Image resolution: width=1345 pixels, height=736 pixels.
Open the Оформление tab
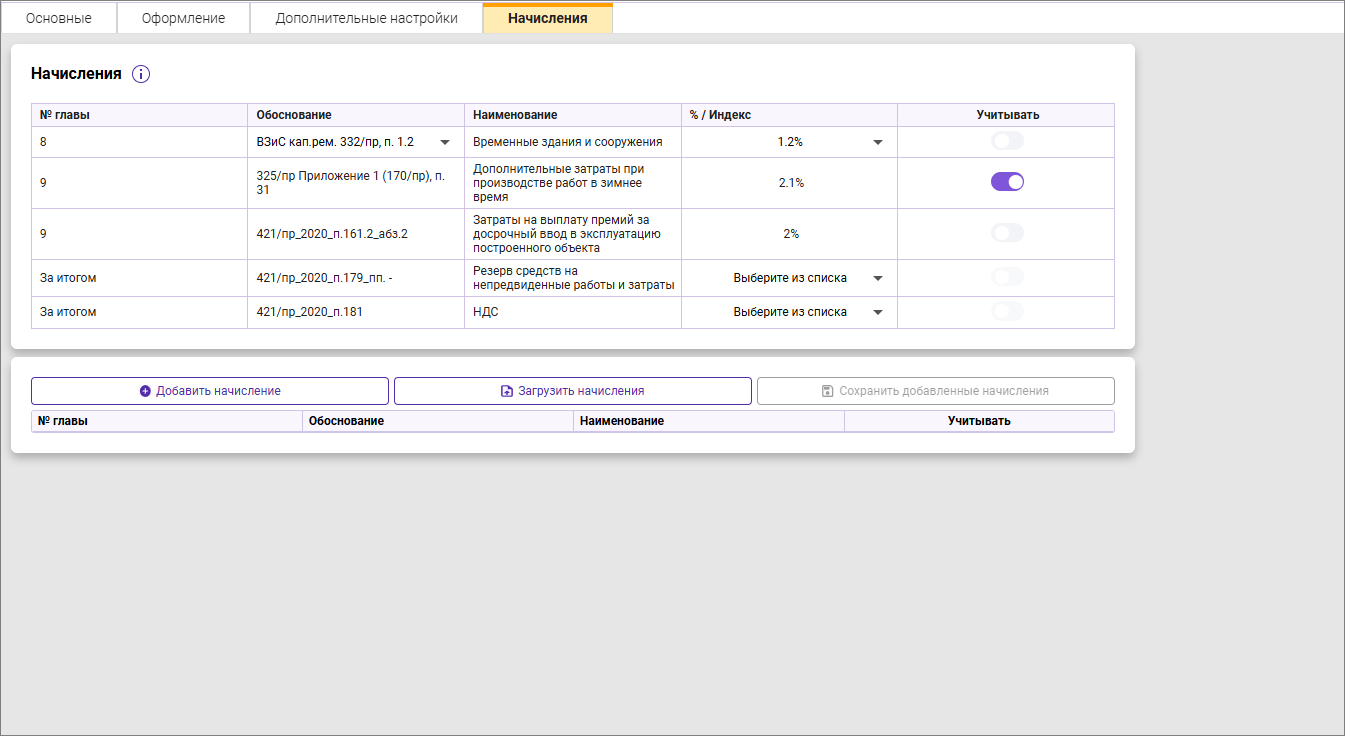pos(183,18)
